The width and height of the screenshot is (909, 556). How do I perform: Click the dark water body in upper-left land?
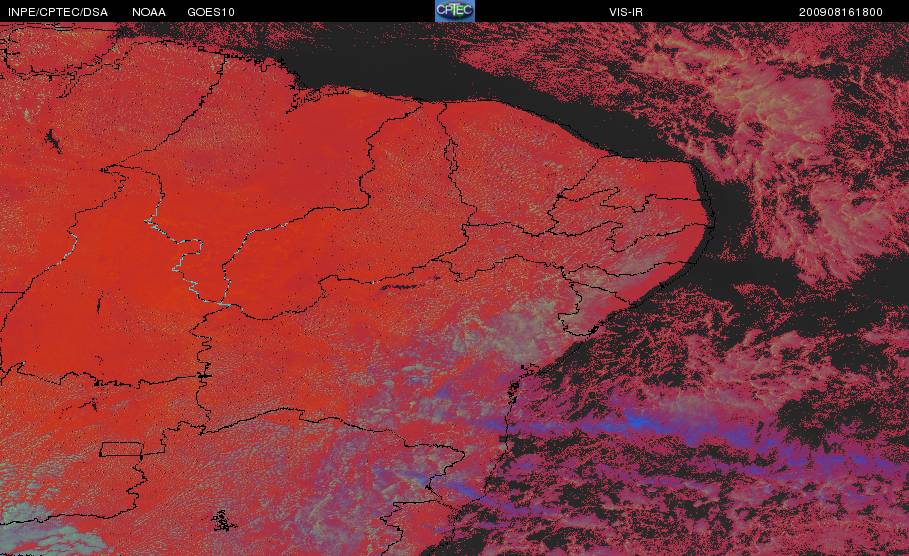click(x=53, y=140)
